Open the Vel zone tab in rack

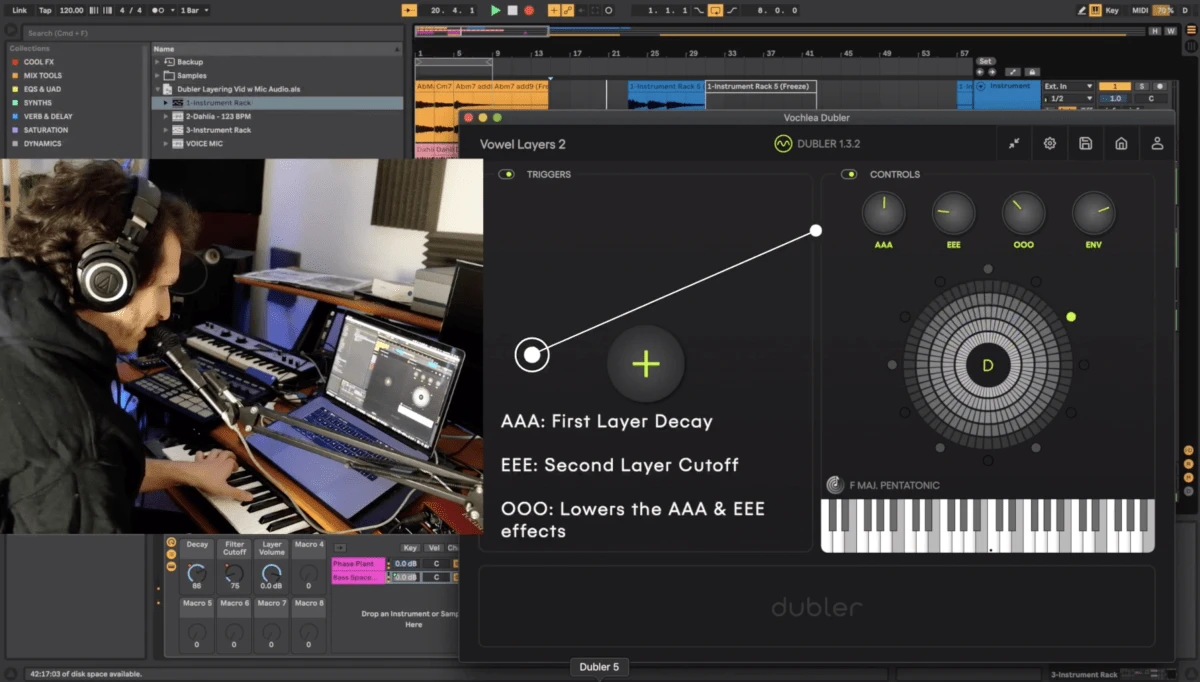click(434, 548)
